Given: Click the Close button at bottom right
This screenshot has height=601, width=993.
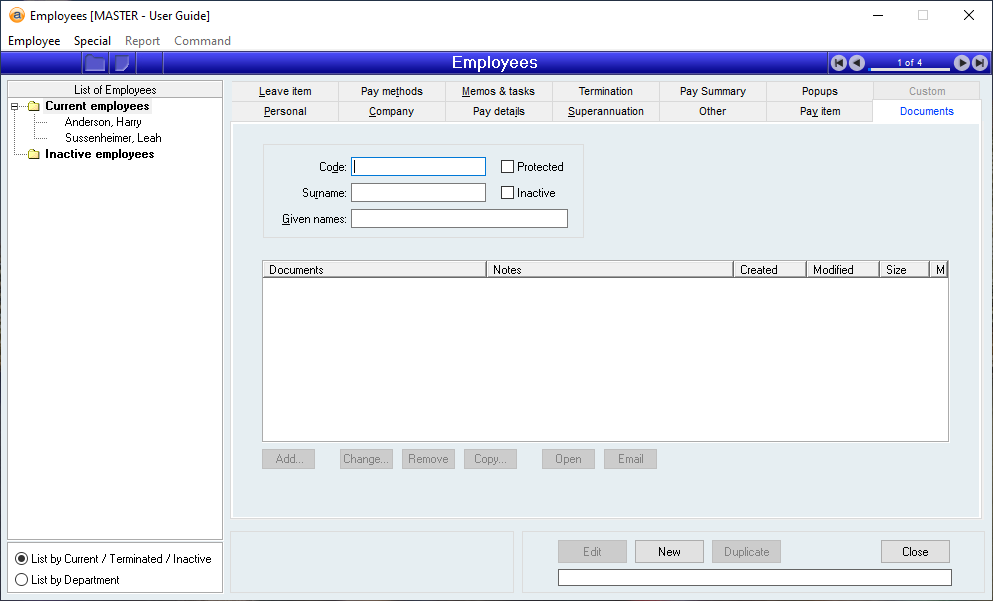Looking at the screenshot, I should pyautogui.click(x=914, y=552).
